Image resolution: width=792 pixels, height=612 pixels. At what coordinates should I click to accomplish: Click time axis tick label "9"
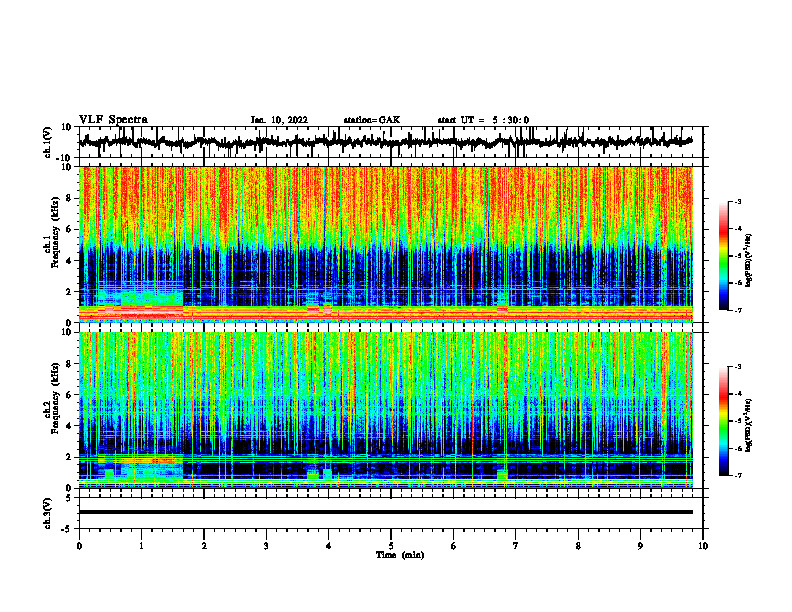tap(640, 546)
